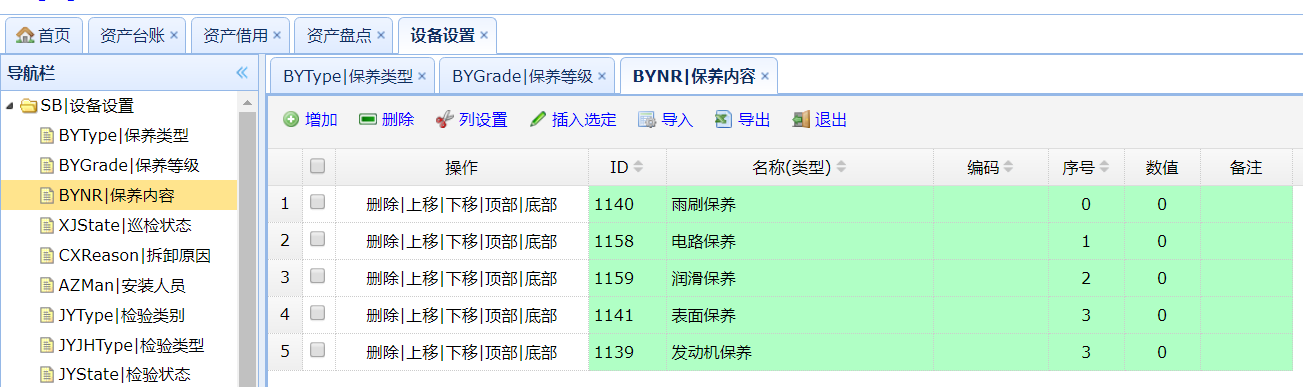Image resolution: width=1303 pixels, height=387 pixels.
Task: Check the select-all header checkbox
Action: point(317,167)
